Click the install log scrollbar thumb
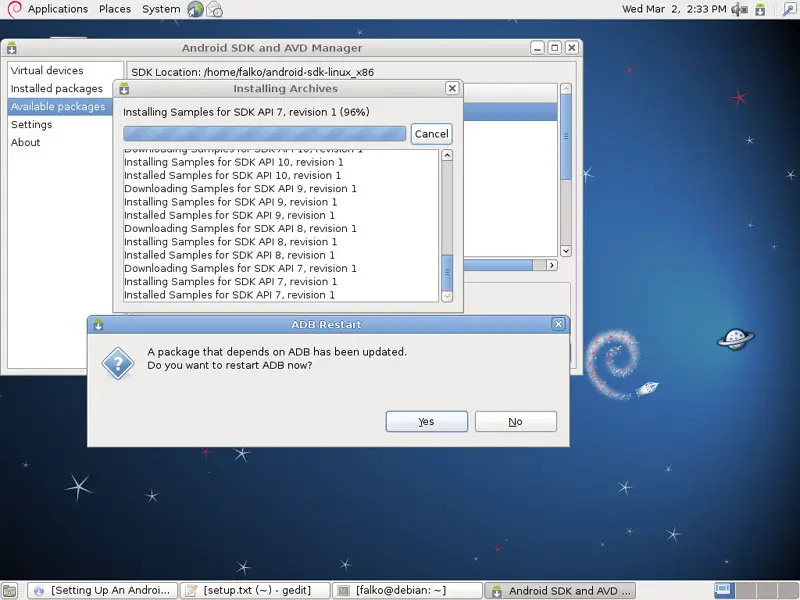Viewport: 800px width, 600px height. point(446,272)
